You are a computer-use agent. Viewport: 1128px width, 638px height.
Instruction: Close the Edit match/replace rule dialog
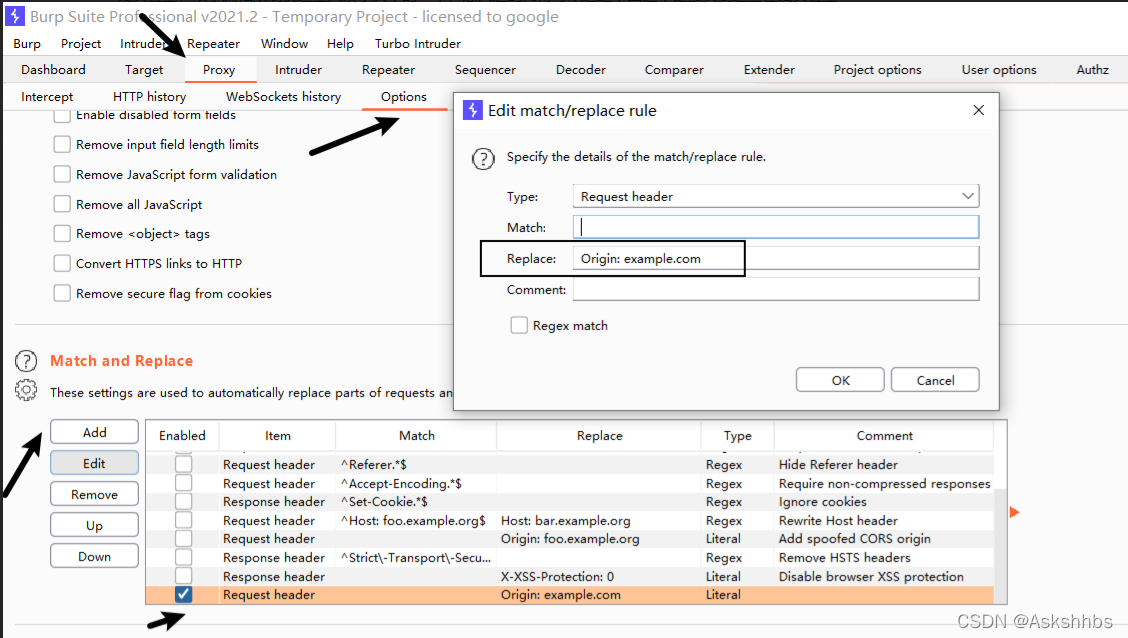pyautogui.click(x=978, y=110)
